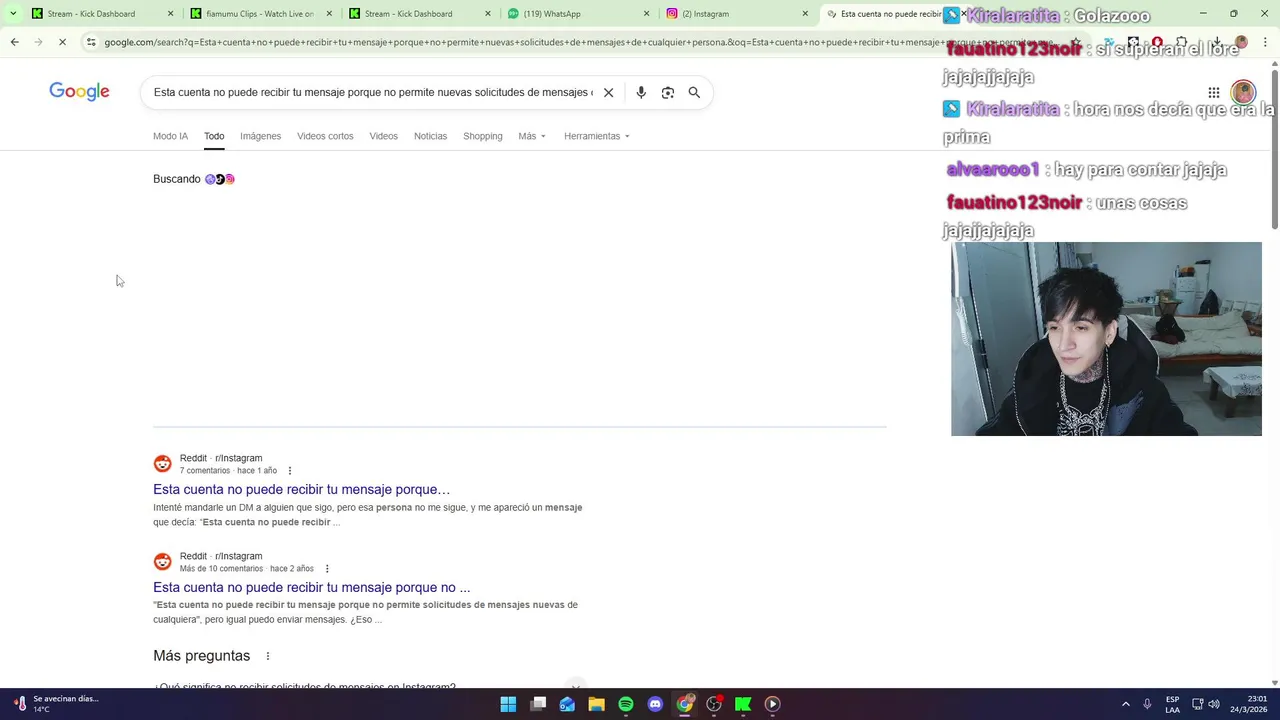Stop loading the page
This screenshot has height=720, width=1280.
[62, 42]
